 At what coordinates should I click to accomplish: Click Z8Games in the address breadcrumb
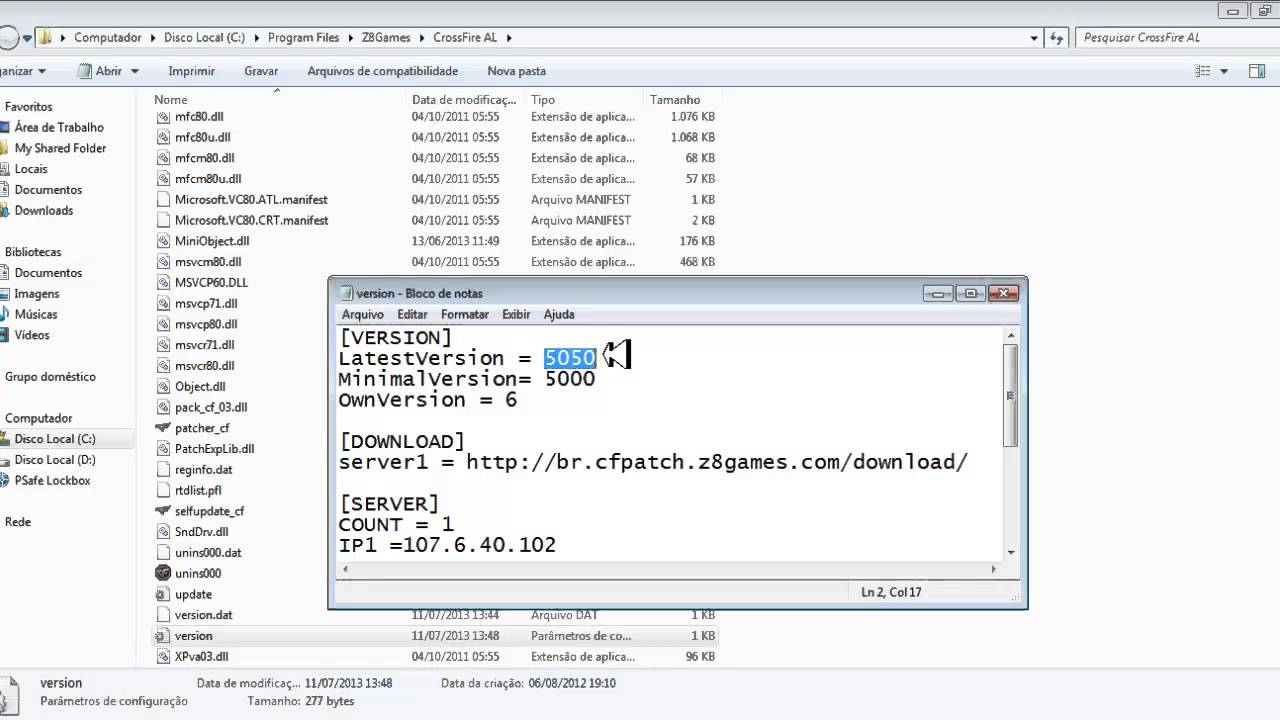pyautogui.click(x=386, y=38)
